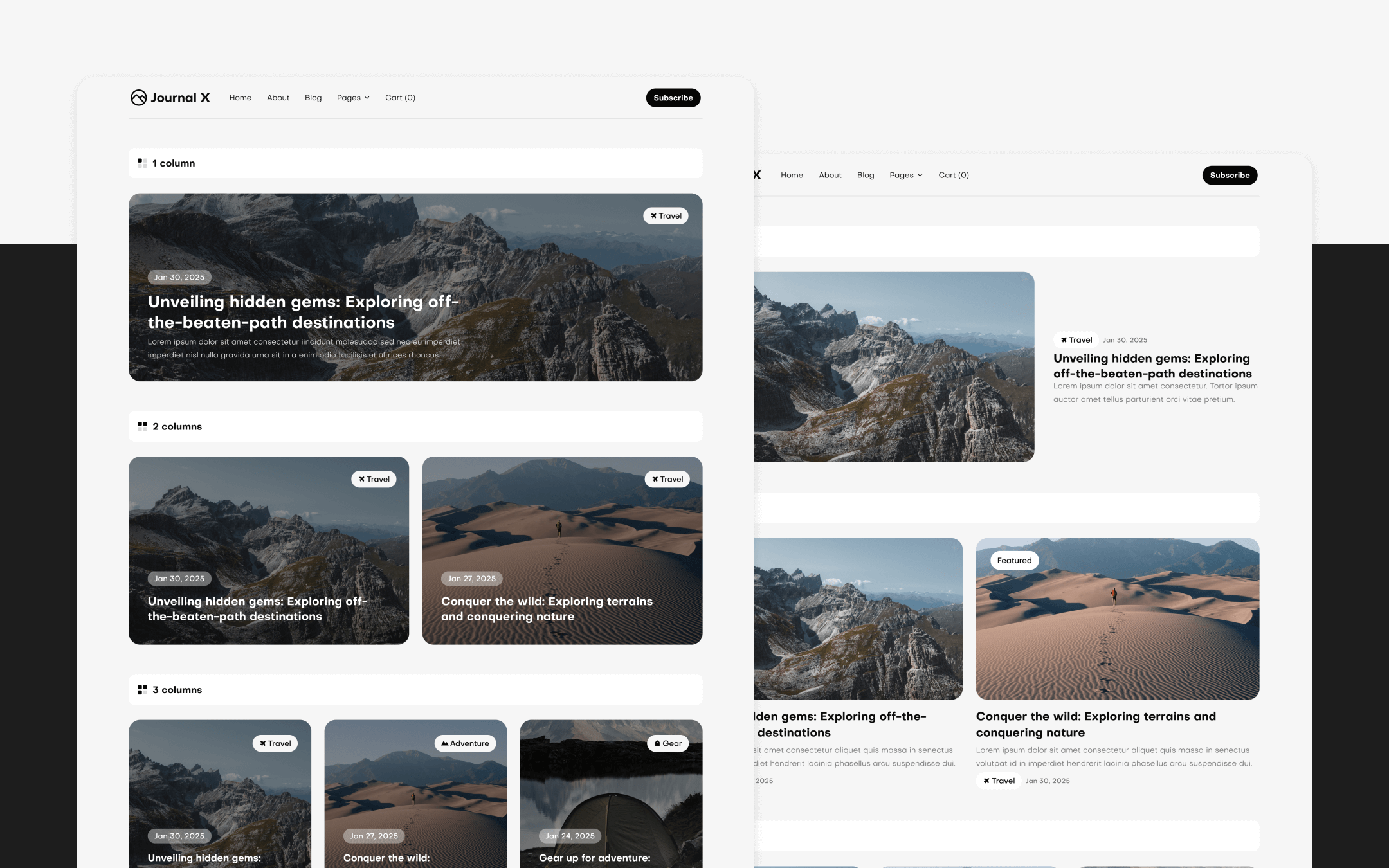The image size is (1389, 868).
Task: Click the Blog navigation menu item
Action: 313,97
